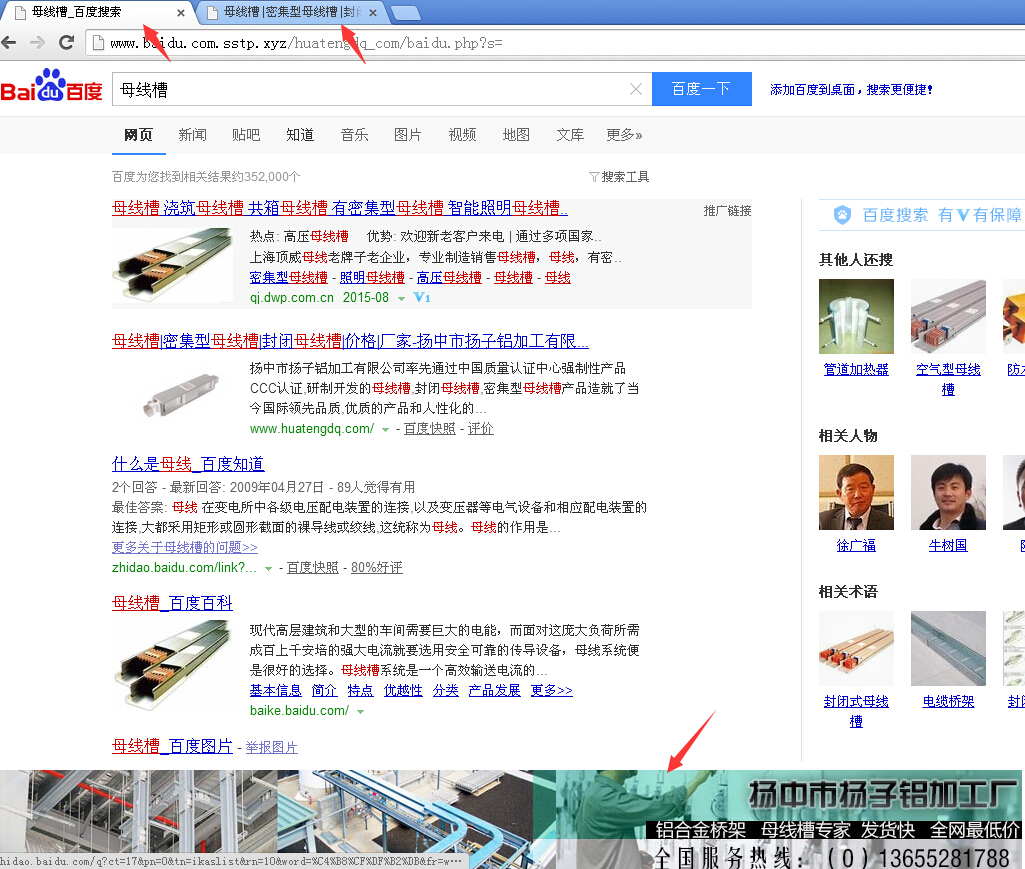The image size is (1025, 869).
Task: Click 管道加热器 related search thumbnail
Action: click(856, 316)
